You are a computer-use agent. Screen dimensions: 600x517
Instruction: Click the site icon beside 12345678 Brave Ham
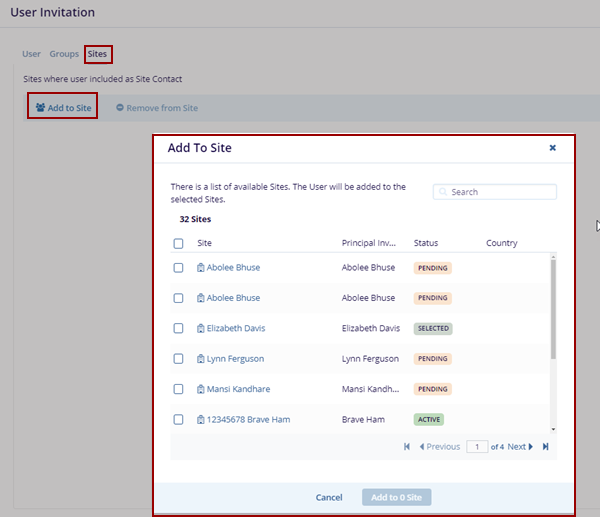point(201,420)
